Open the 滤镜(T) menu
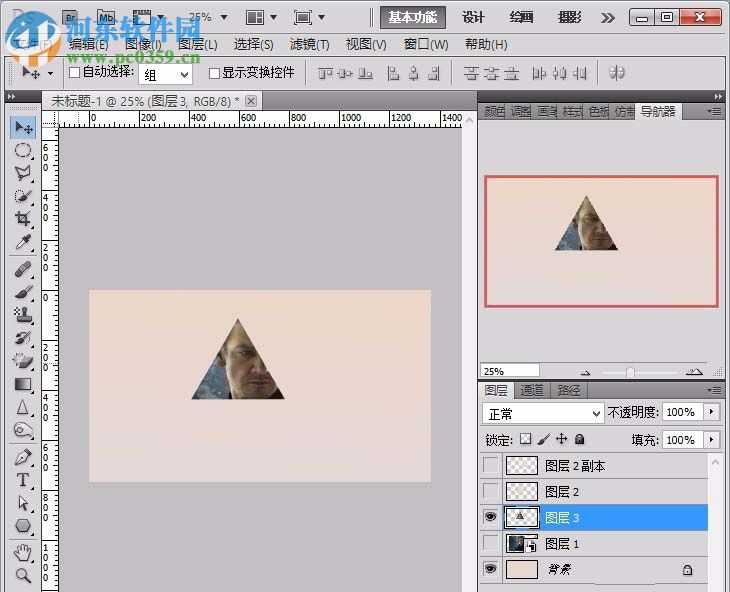 click(309, 45)
